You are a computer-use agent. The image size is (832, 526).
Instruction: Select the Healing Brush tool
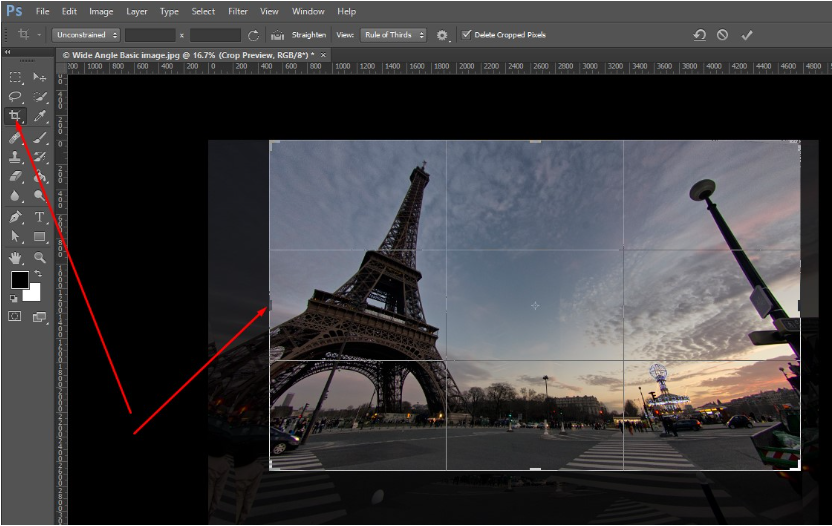coord(15,138)
